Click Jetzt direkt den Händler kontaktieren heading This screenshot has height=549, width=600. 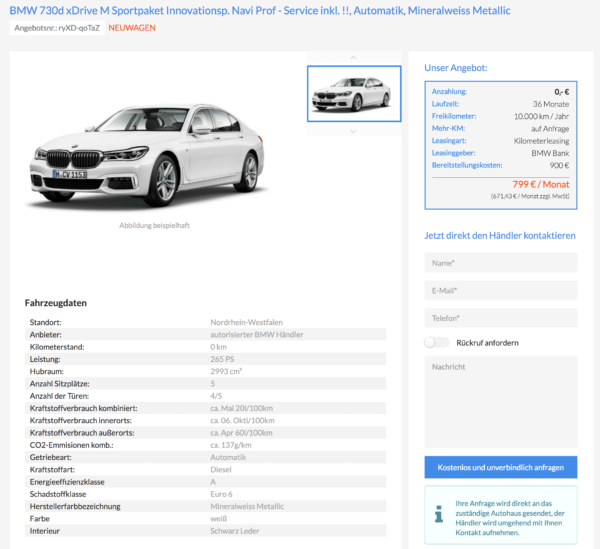[x=500, y=235]
